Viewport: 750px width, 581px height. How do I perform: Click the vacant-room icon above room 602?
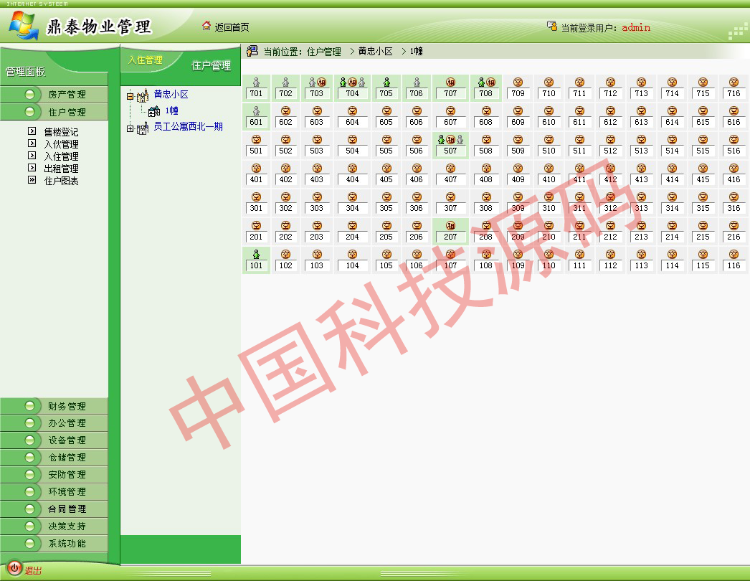(286, 111)
